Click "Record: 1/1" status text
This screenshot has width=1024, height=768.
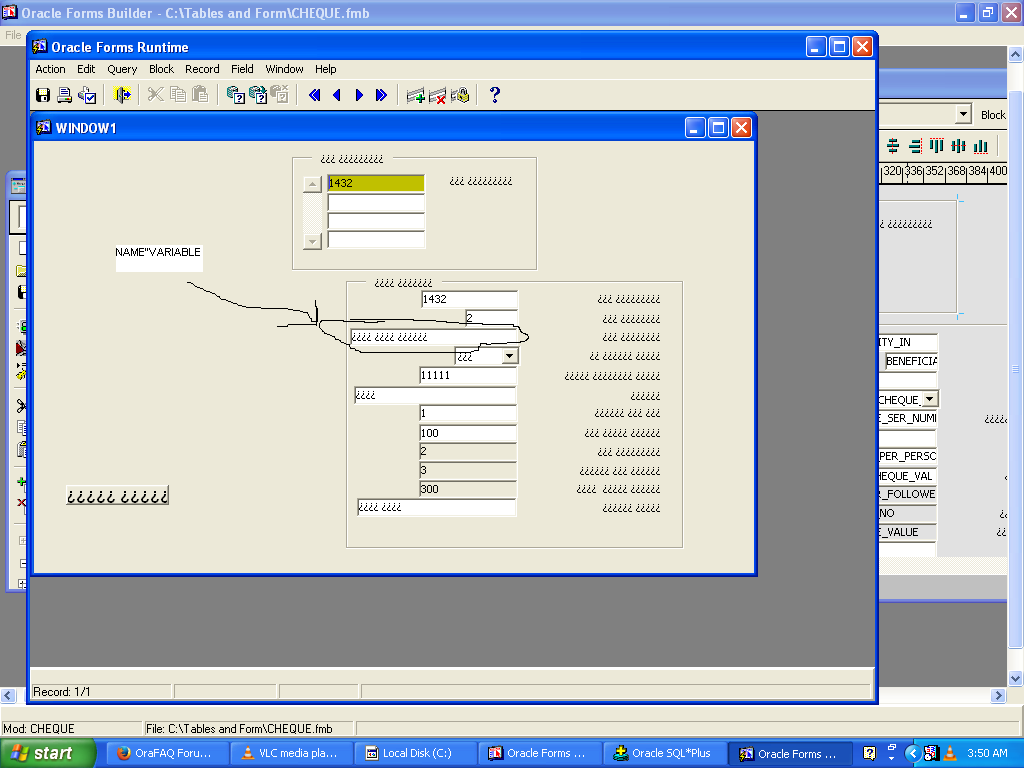pyautogui.click(x=61, y=692)
